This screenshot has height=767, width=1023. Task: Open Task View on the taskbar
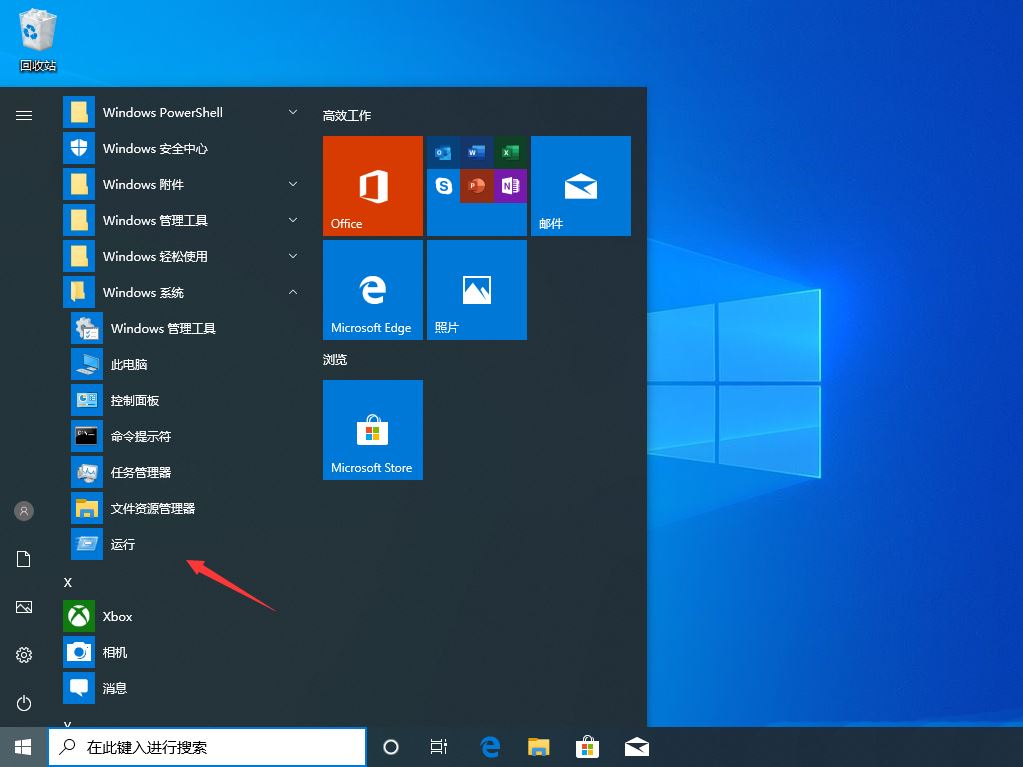click(x=438, y=747)
